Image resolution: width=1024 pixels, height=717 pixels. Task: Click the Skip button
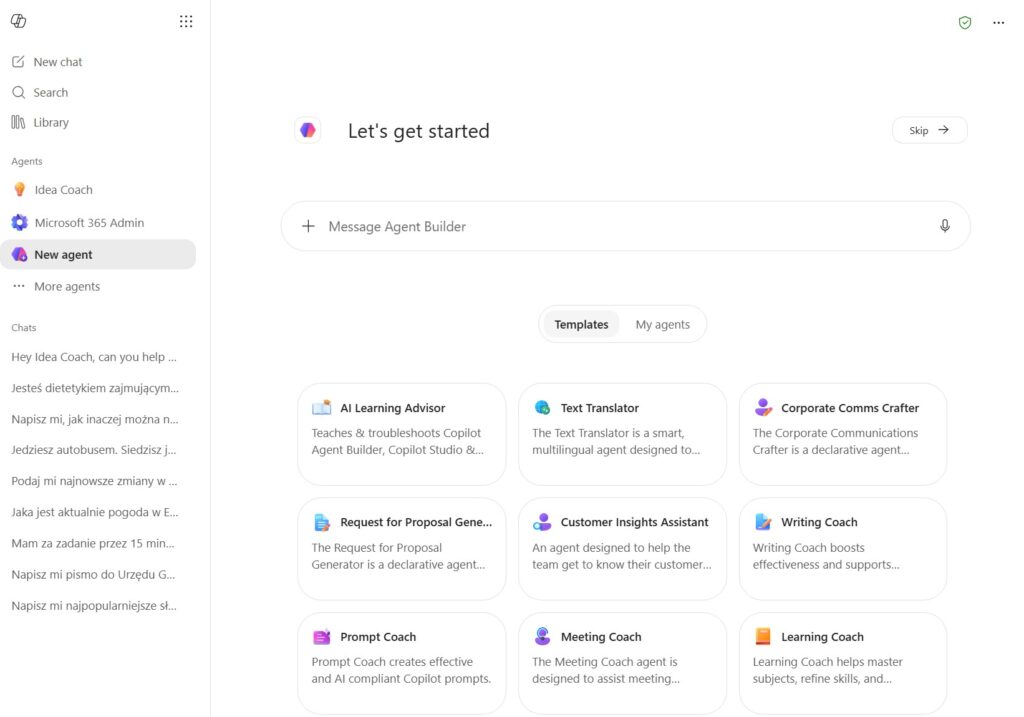(x=929, y=130)
